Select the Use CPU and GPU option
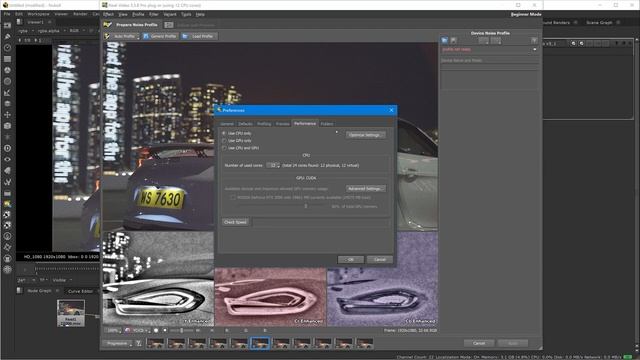This screenshot has height=360, width=640. (x=224, y=148)
